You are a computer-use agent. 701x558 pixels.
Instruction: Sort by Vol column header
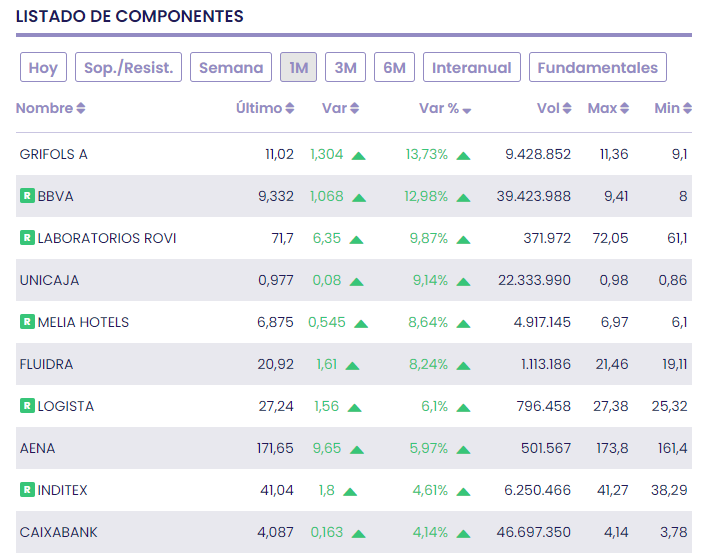(554, 108)
